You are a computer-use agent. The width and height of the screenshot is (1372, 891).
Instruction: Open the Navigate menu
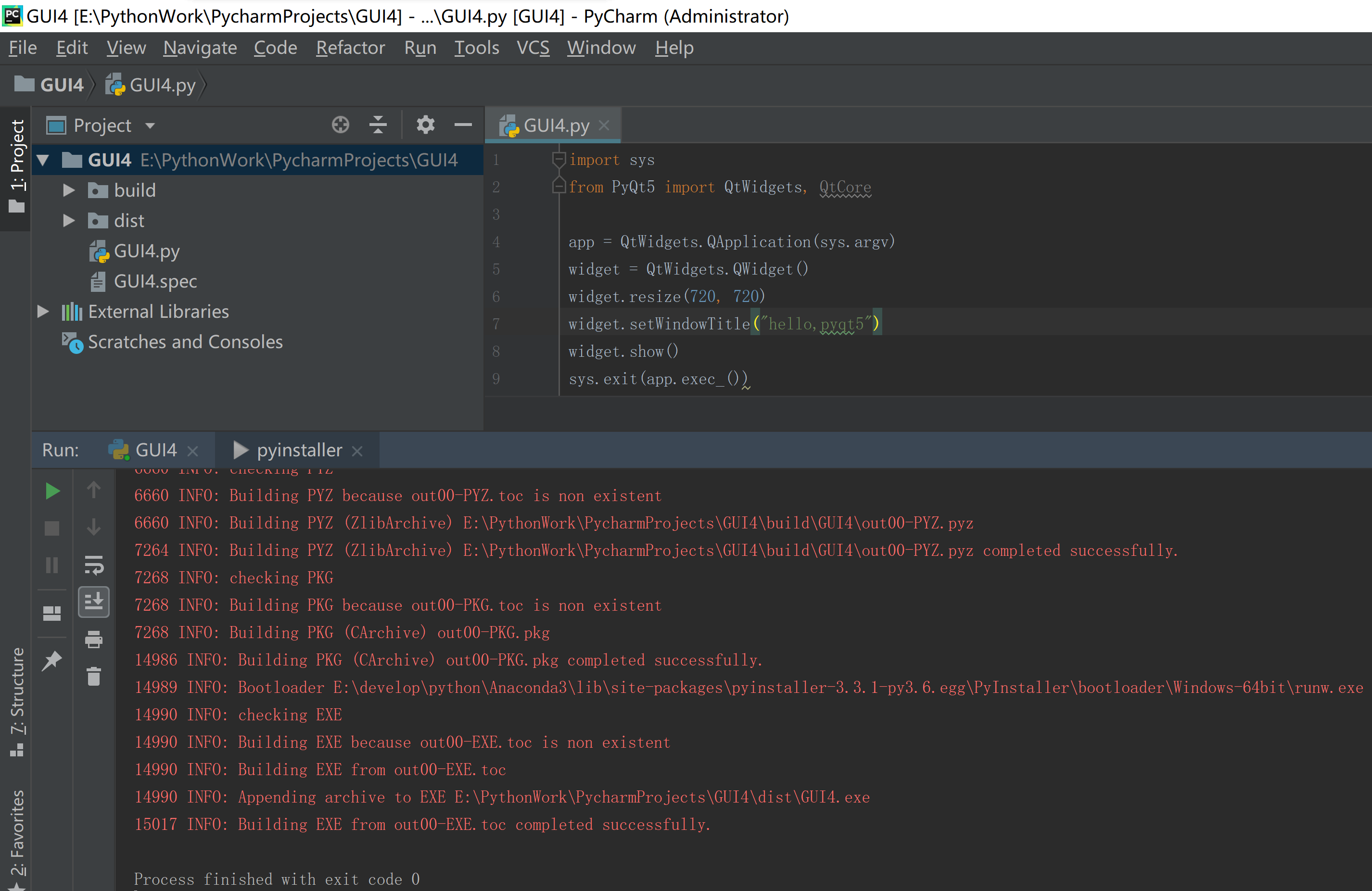[x=200, y=48]
